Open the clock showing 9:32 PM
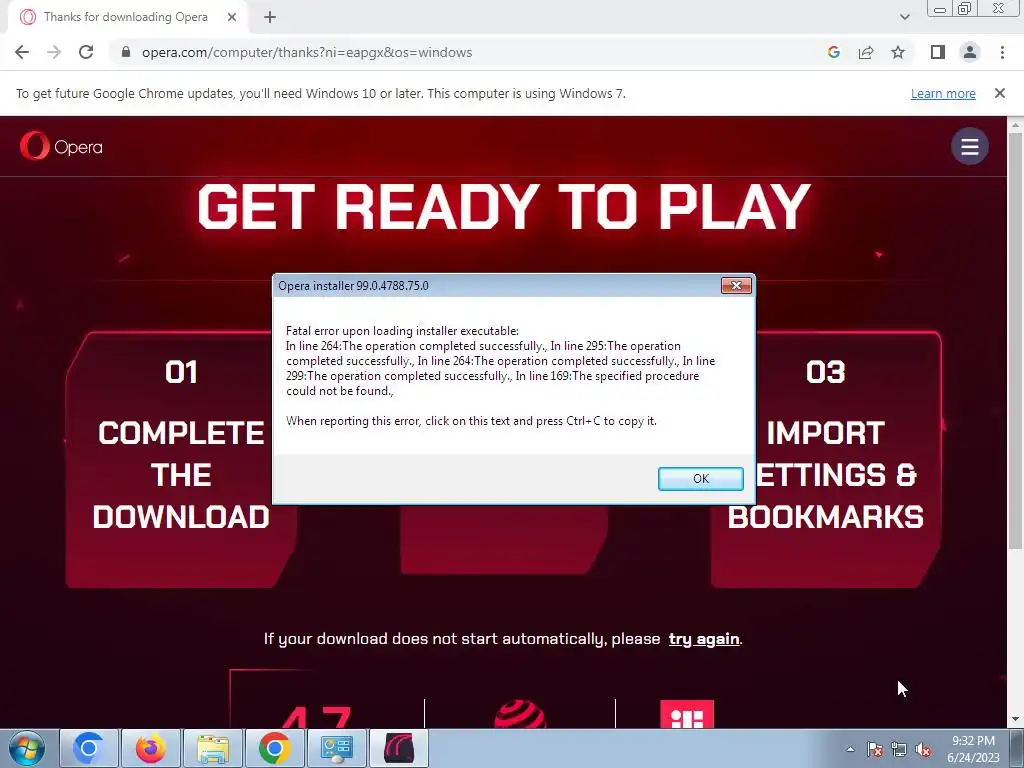 pos(973,749)
